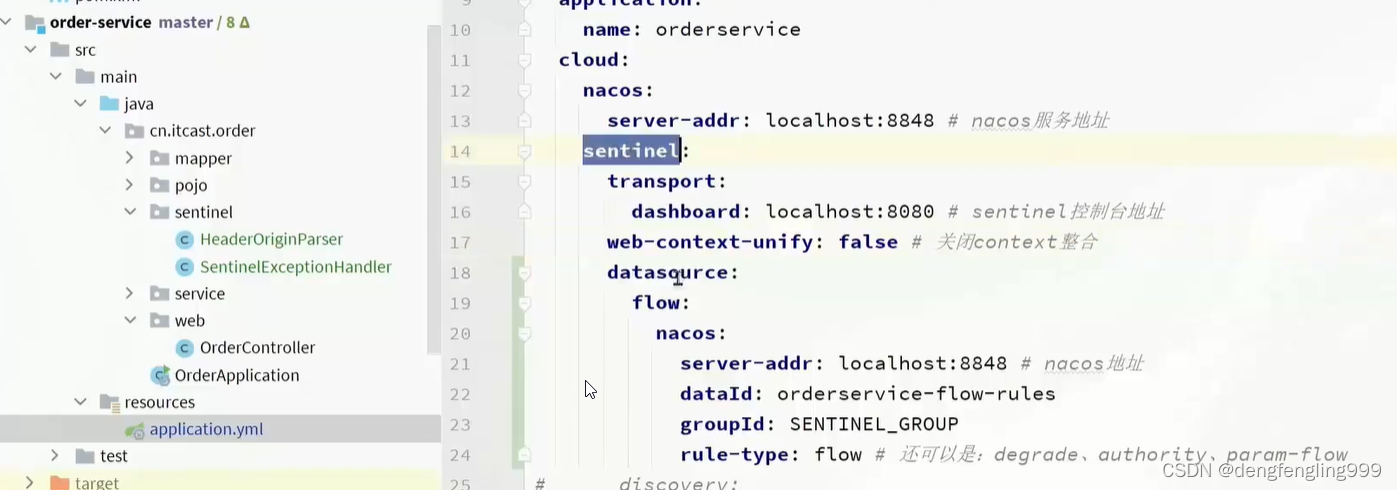Click the orange target folder icon
Viewport: 1397px width, 490px height.
59,483
